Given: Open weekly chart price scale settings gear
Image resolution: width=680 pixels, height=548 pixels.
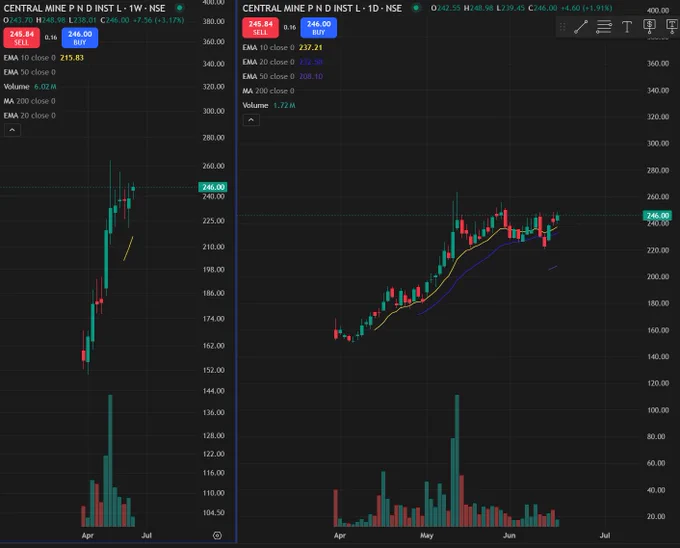Looking at the screenshot, I should pos(217,535).
